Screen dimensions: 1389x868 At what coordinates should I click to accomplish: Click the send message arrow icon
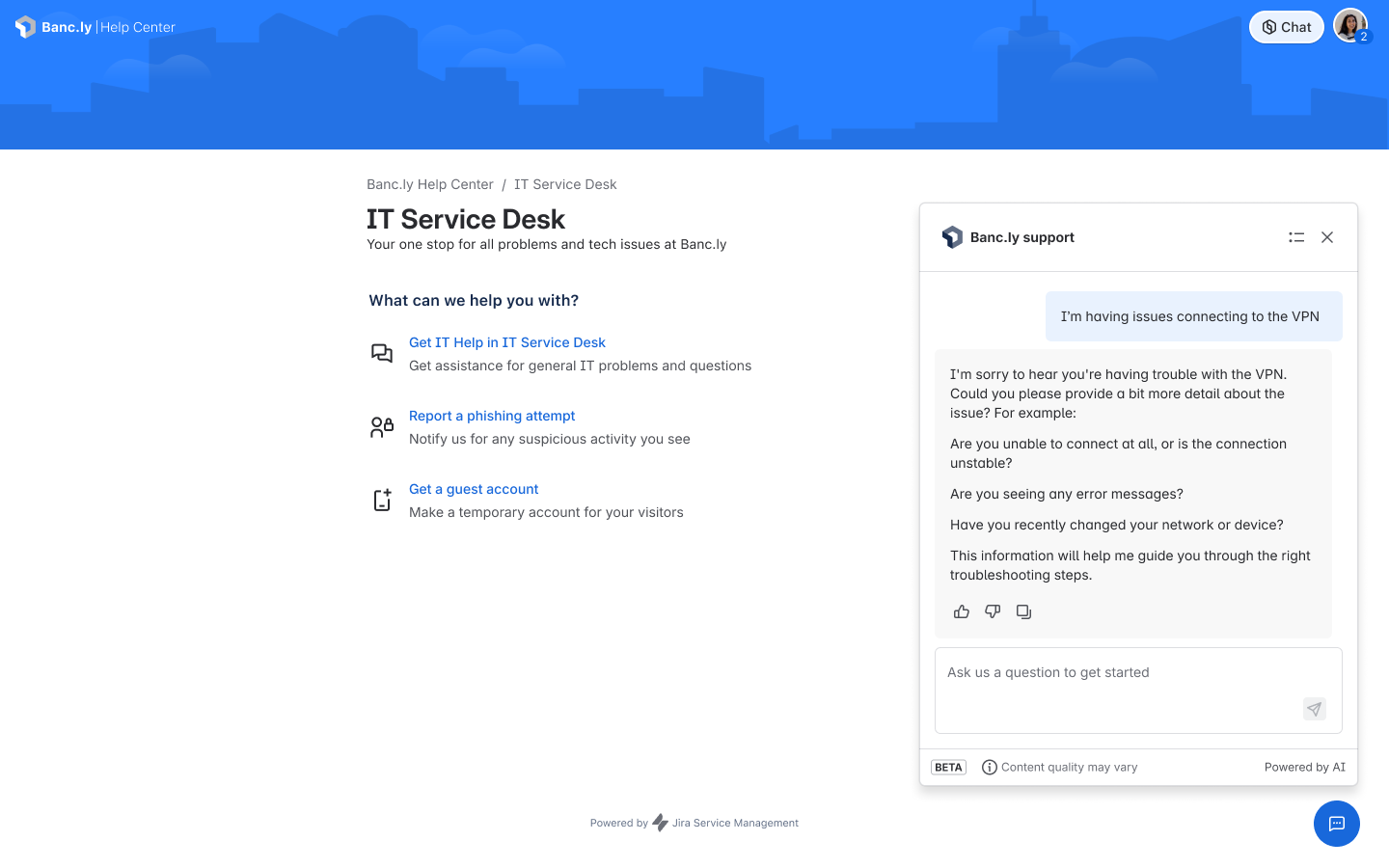tap(1315, 709)
